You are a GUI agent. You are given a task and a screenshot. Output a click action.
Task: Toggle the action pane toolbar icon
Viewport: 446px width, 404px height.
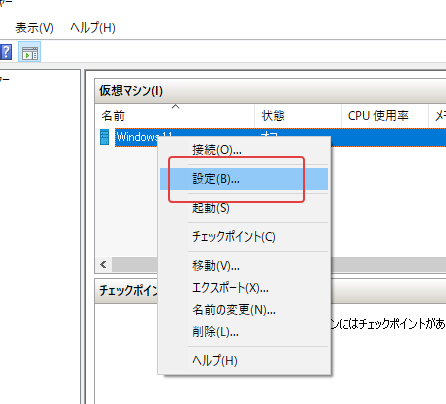point(30,52)
